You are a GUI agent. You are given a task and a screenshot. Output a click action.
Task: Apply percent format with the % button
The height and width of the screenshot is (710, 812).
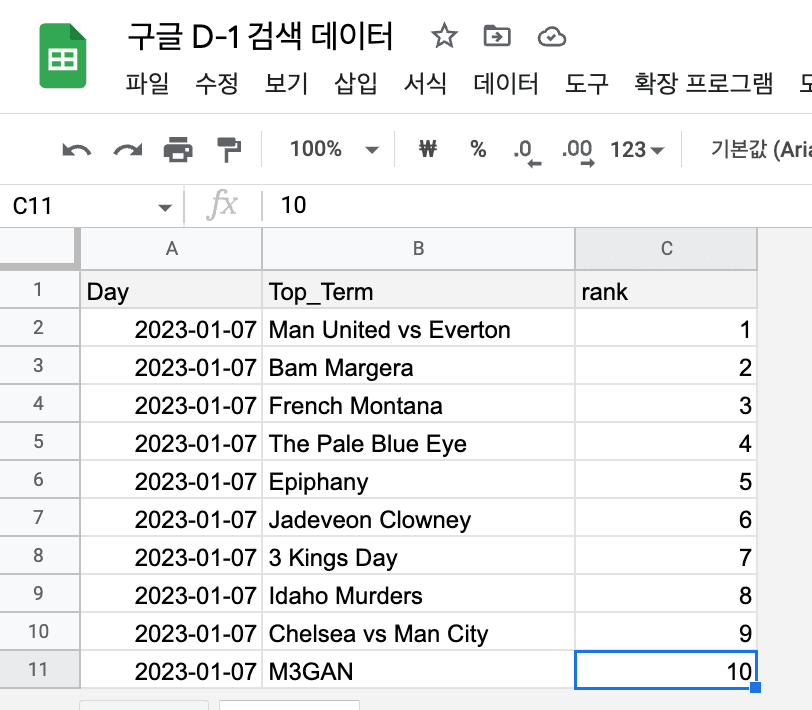coord(478,149)
